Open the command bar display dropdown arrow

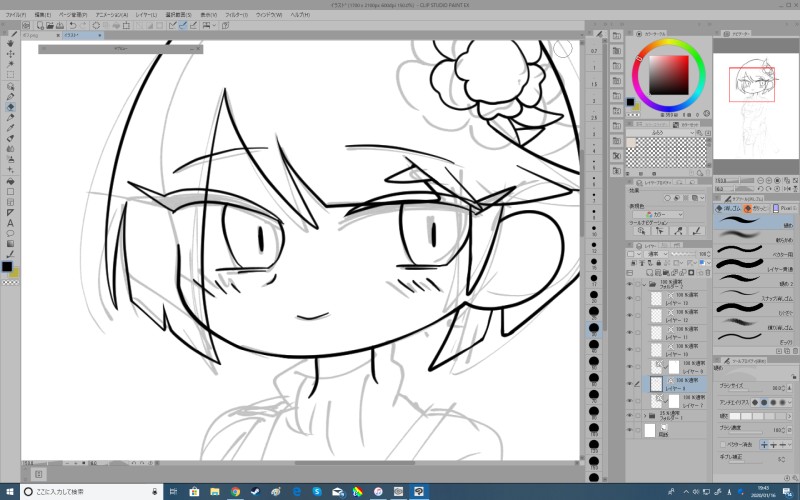point(214,25)
